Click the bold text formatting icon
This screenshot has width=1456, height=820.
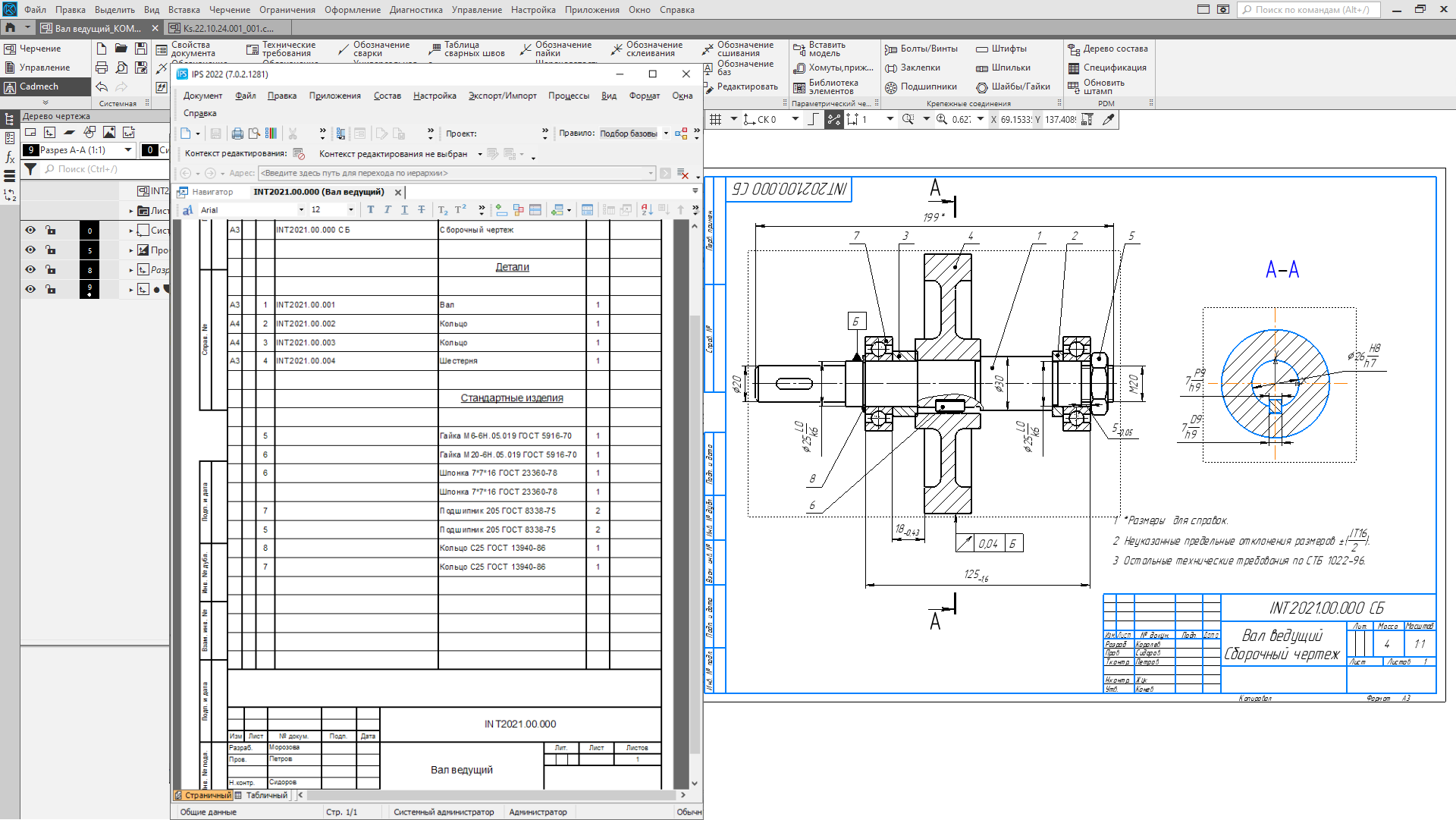[370, 210]
